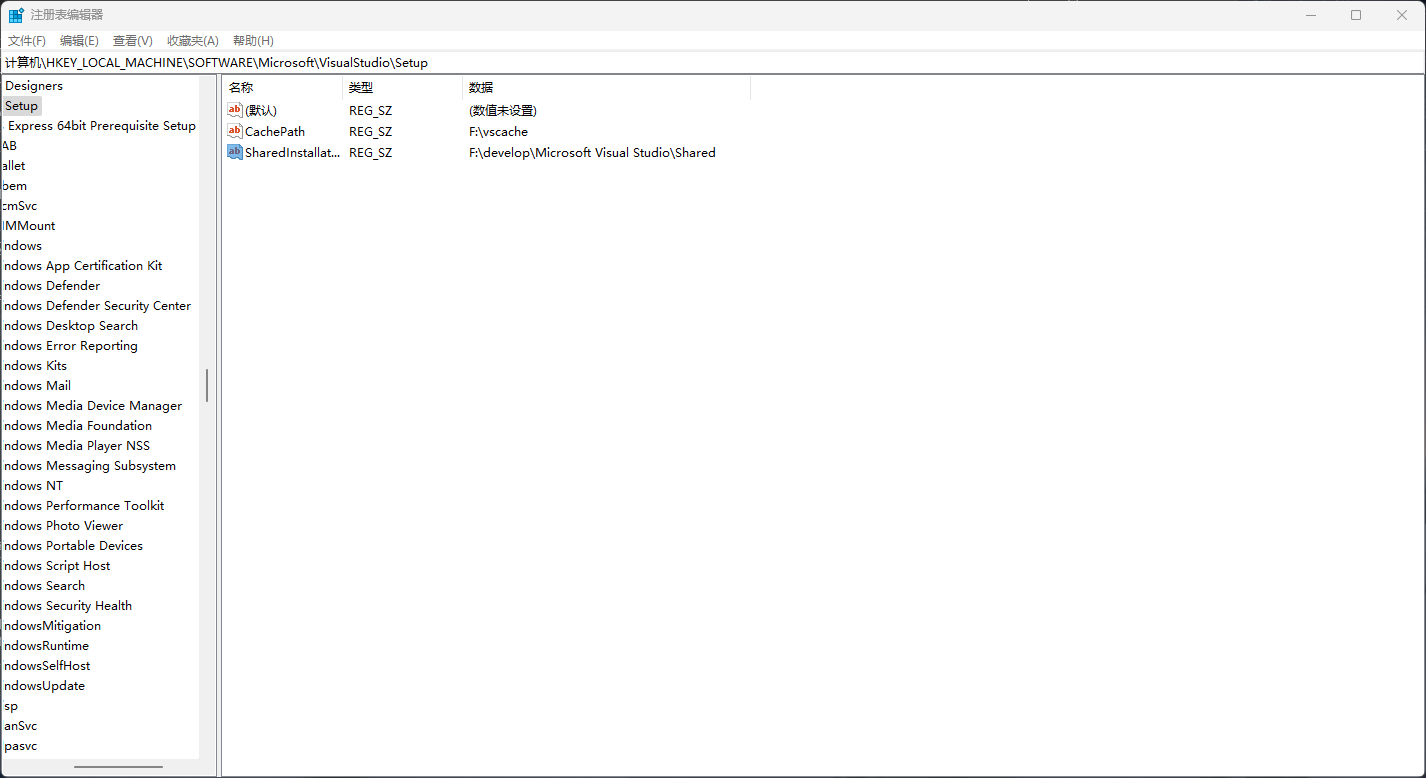The height and width of the screenshot is (778, 1426).
Task: Click REG_SZ type of SharedInstallat... row
Action: 370,152
